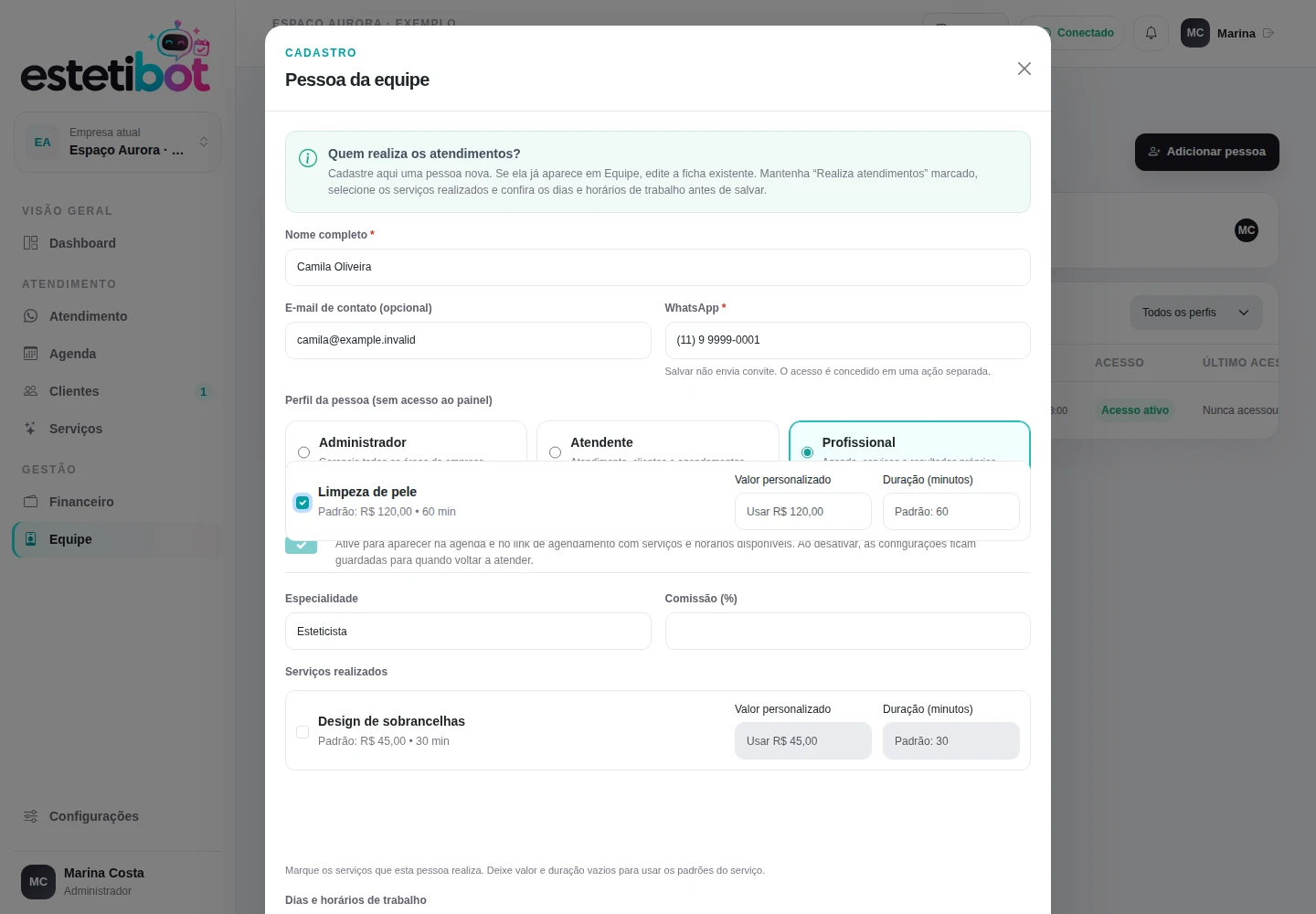Viewport: 1316px width, 914px height.
Task: Open the Todos os perfis dropdown
Action: tap(1196, 313)
